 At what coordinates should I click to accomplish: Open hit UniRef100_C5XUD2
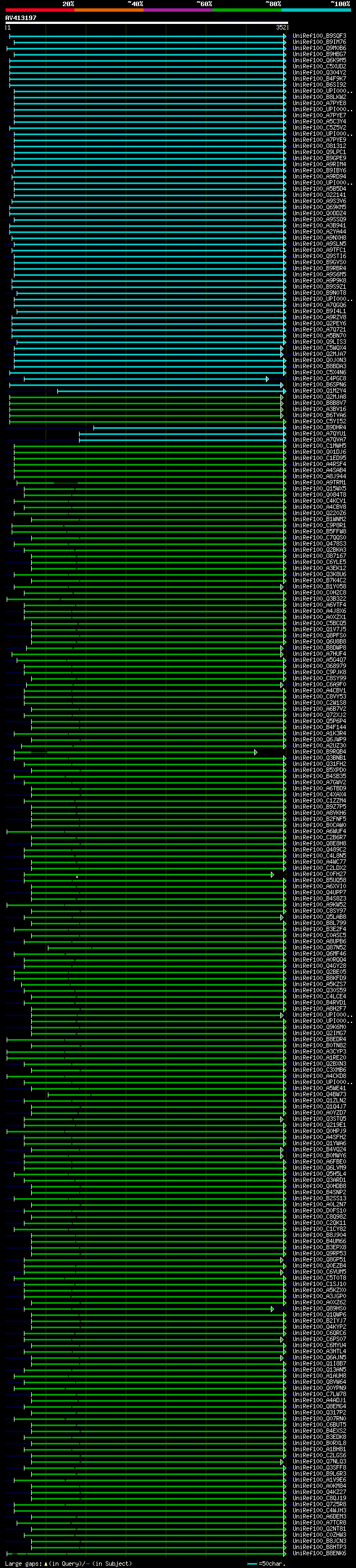[319, 66]
